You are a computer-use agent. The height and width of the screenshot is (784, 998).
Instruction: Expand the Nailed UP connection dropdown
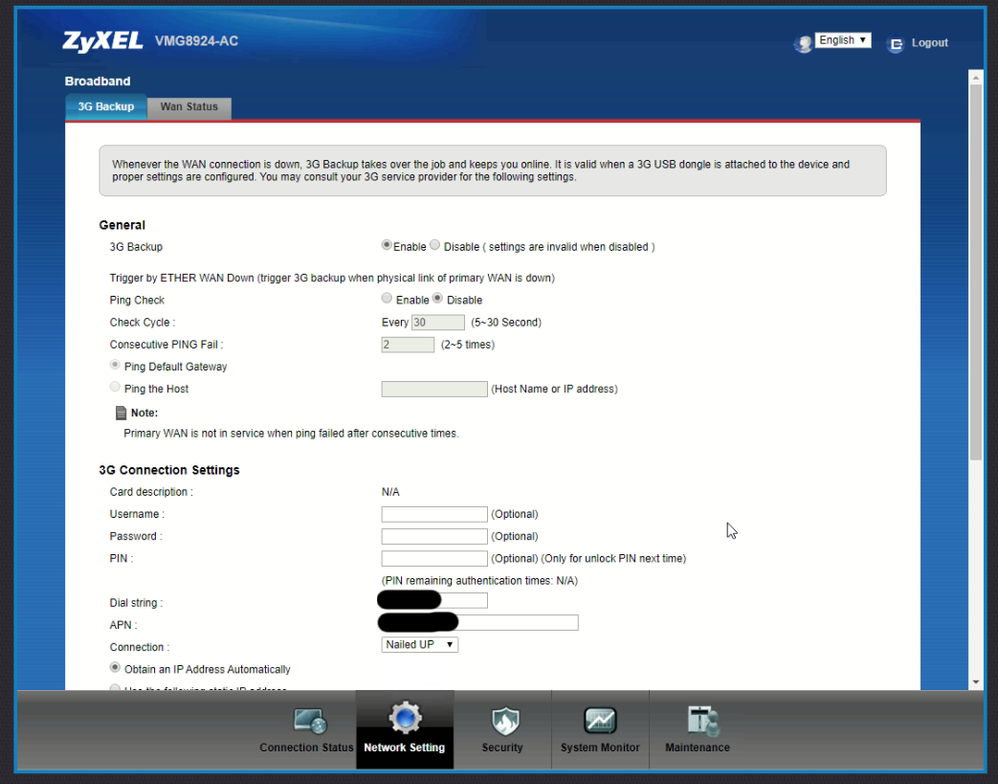click(420, 645)
